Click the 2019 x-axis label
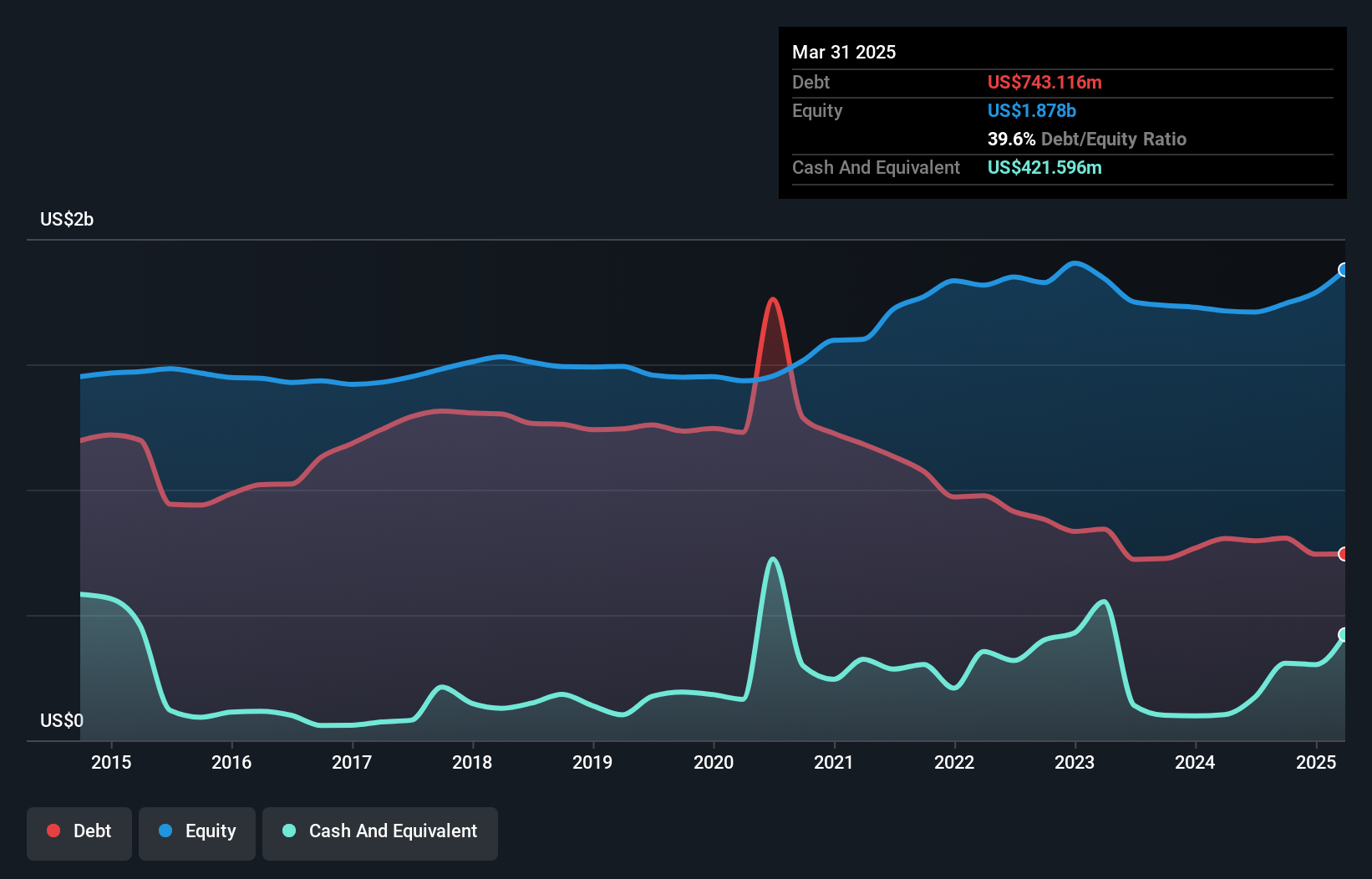The height and width of the screenshot is (879, 1372). point(592,762)
